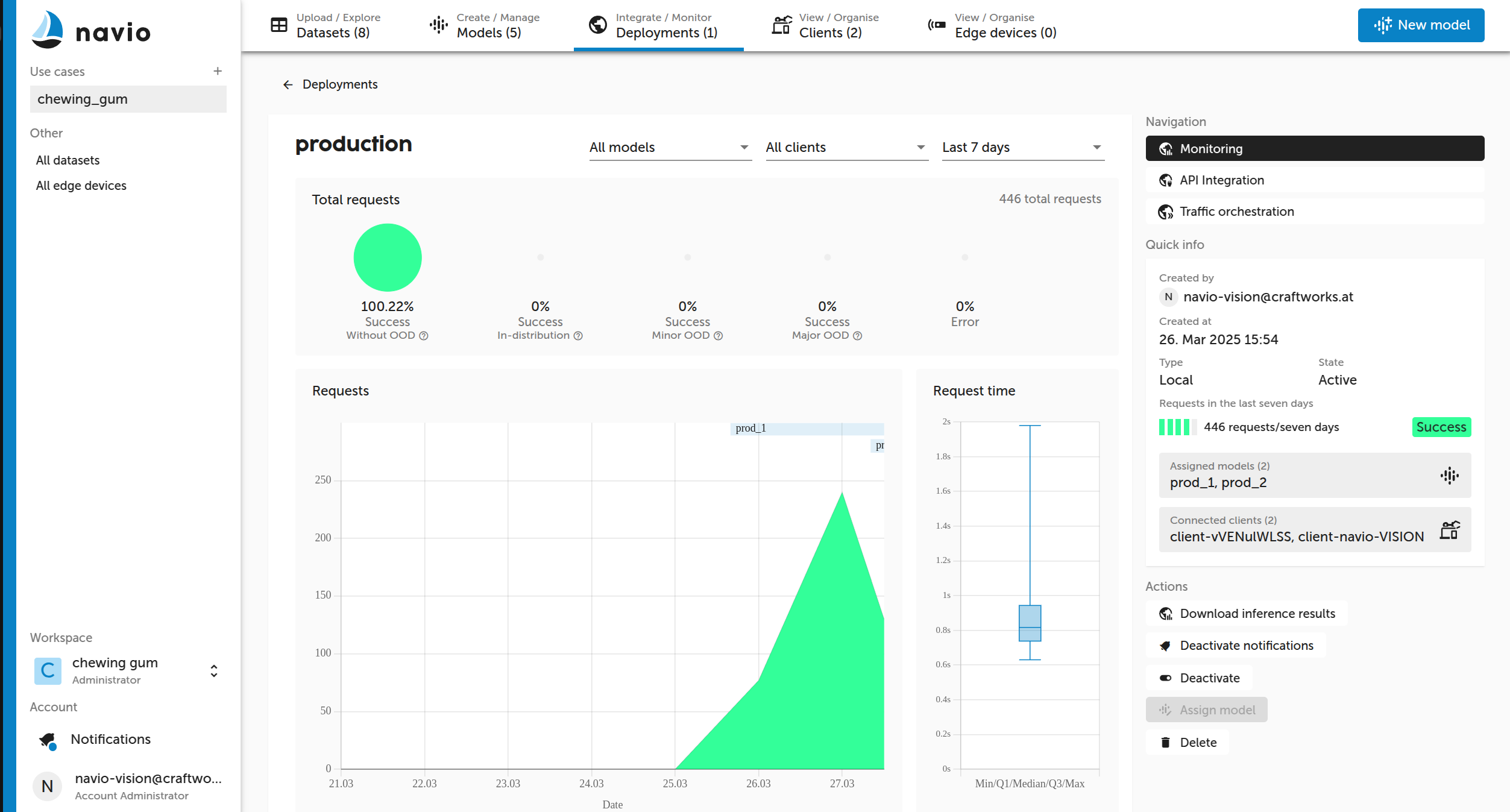Toggle the prod_1 series in Requests chart
This screenshot has height=812, width=1510.
pos(750,429)
